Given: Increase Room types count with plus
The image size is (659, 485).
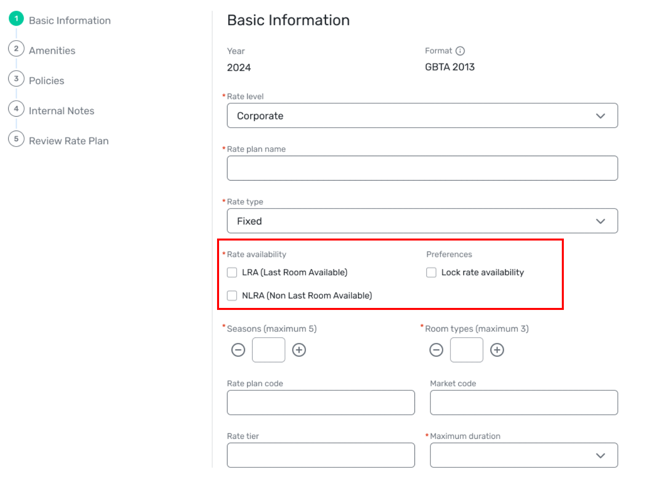Looking at the screenshot, I should [x=497, y=350].
